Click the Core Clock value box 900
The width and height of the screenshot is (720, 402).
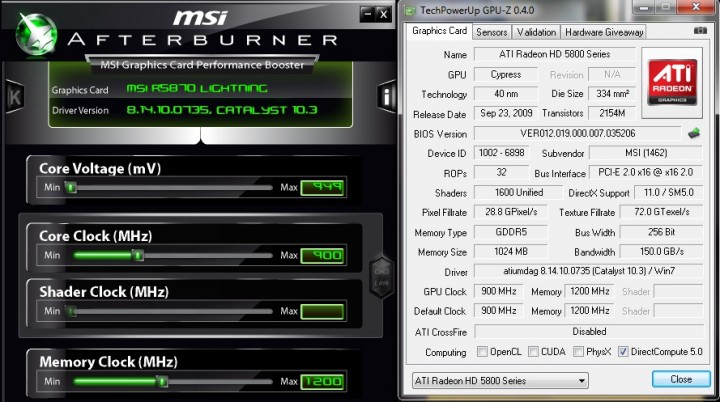tap(322, 255)
